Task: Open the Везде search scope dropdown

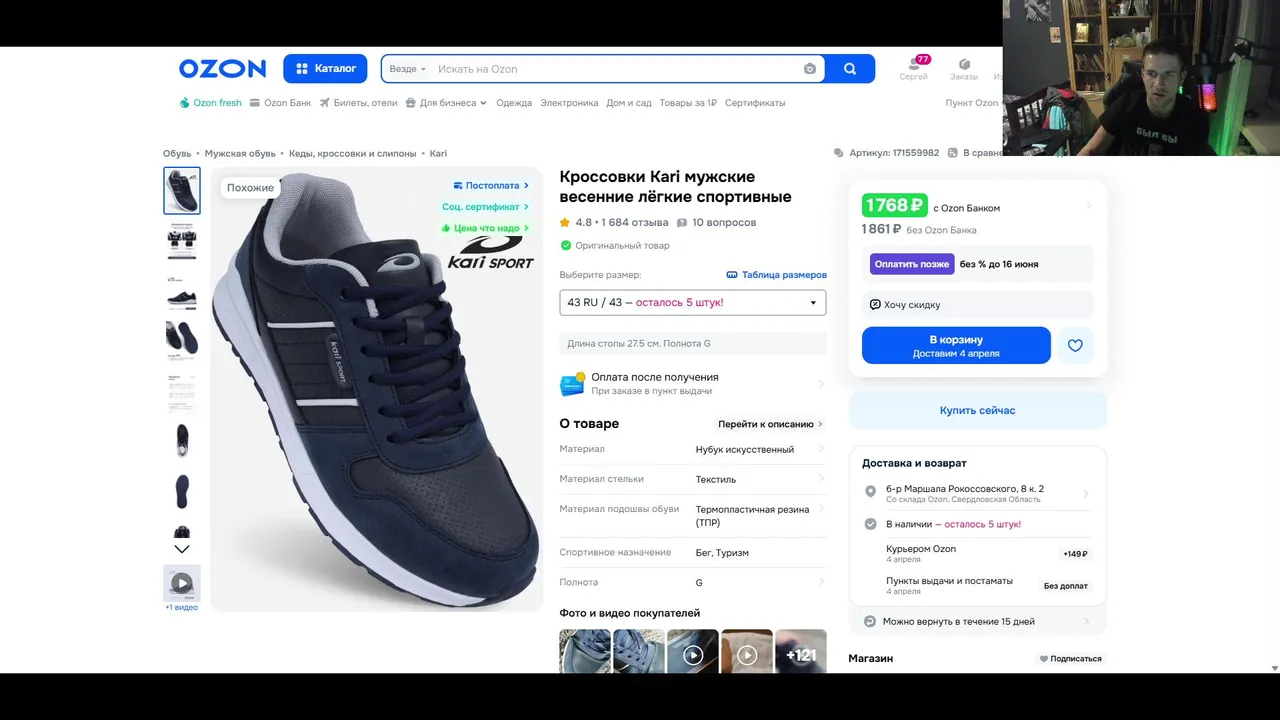Action: [407, 69]
